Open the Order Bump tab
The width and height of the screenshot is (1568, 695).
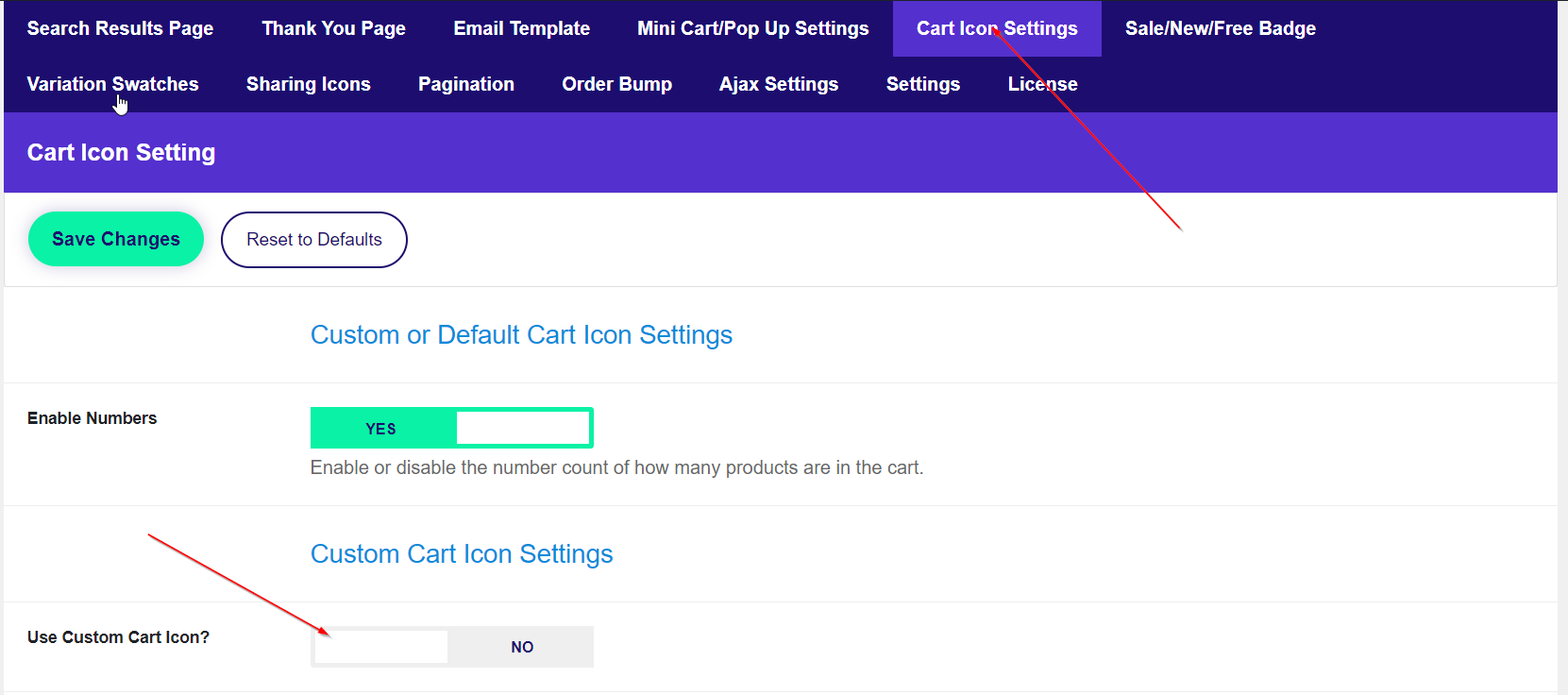616,84
